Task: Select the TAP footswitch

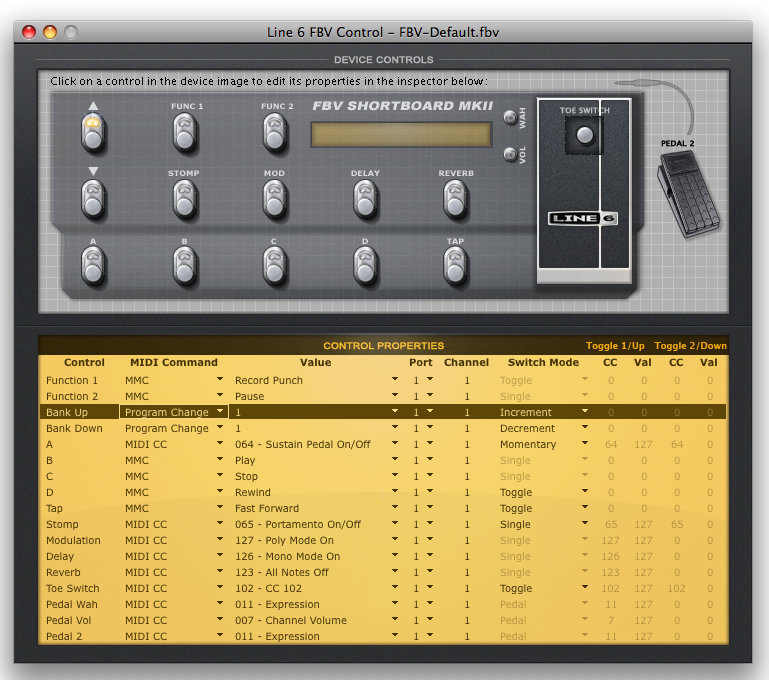Action: click(455, 266)
